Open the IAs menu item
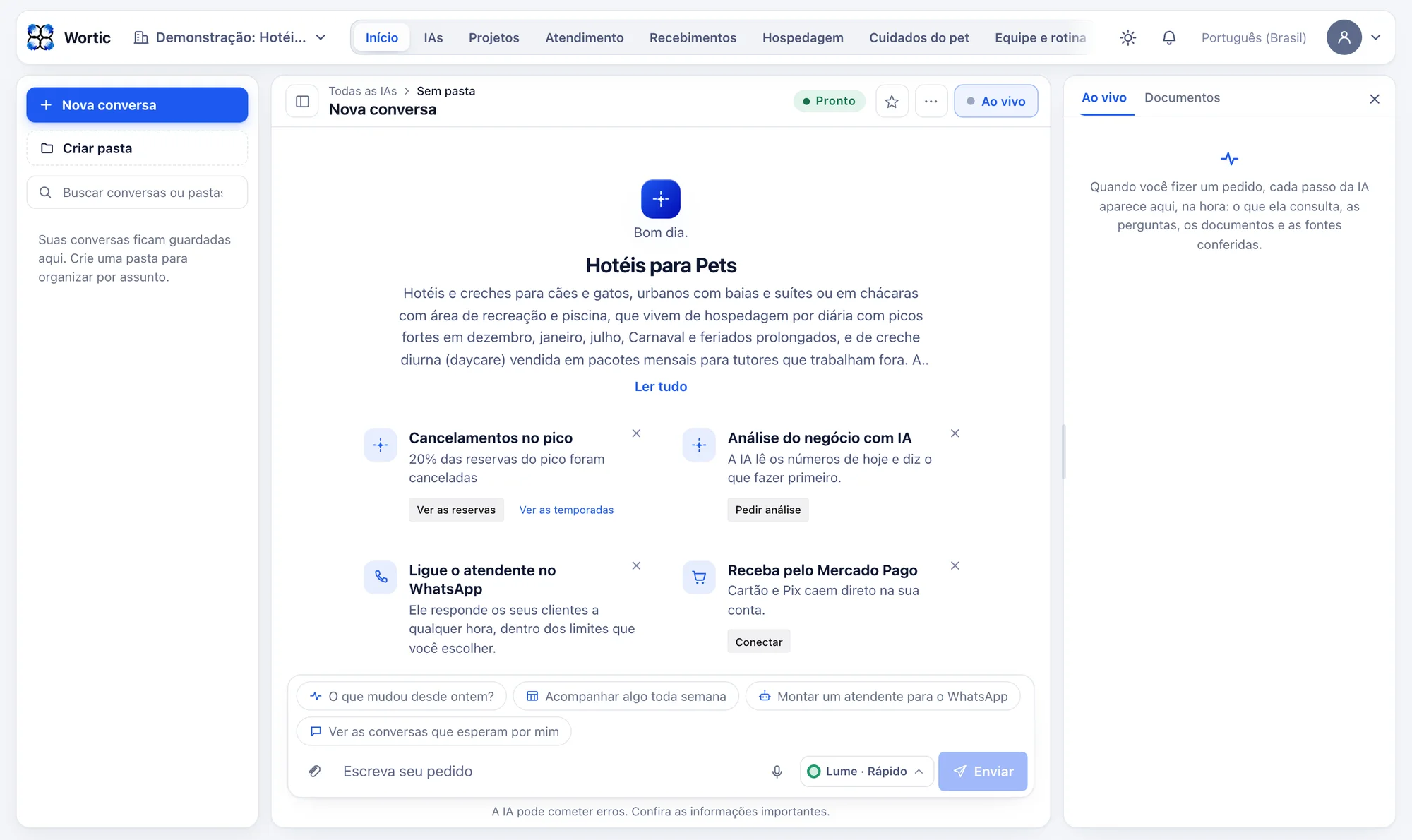This screenshot has width=1412, height=840. 433,37
